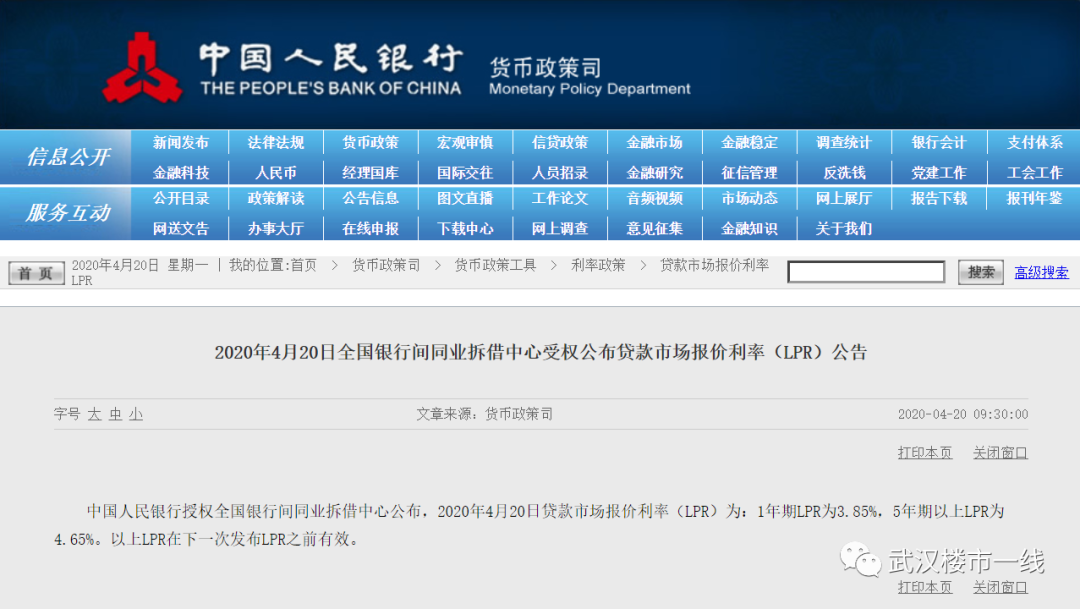
Task: Open the 货币政策 menu item
Action: 370,143
